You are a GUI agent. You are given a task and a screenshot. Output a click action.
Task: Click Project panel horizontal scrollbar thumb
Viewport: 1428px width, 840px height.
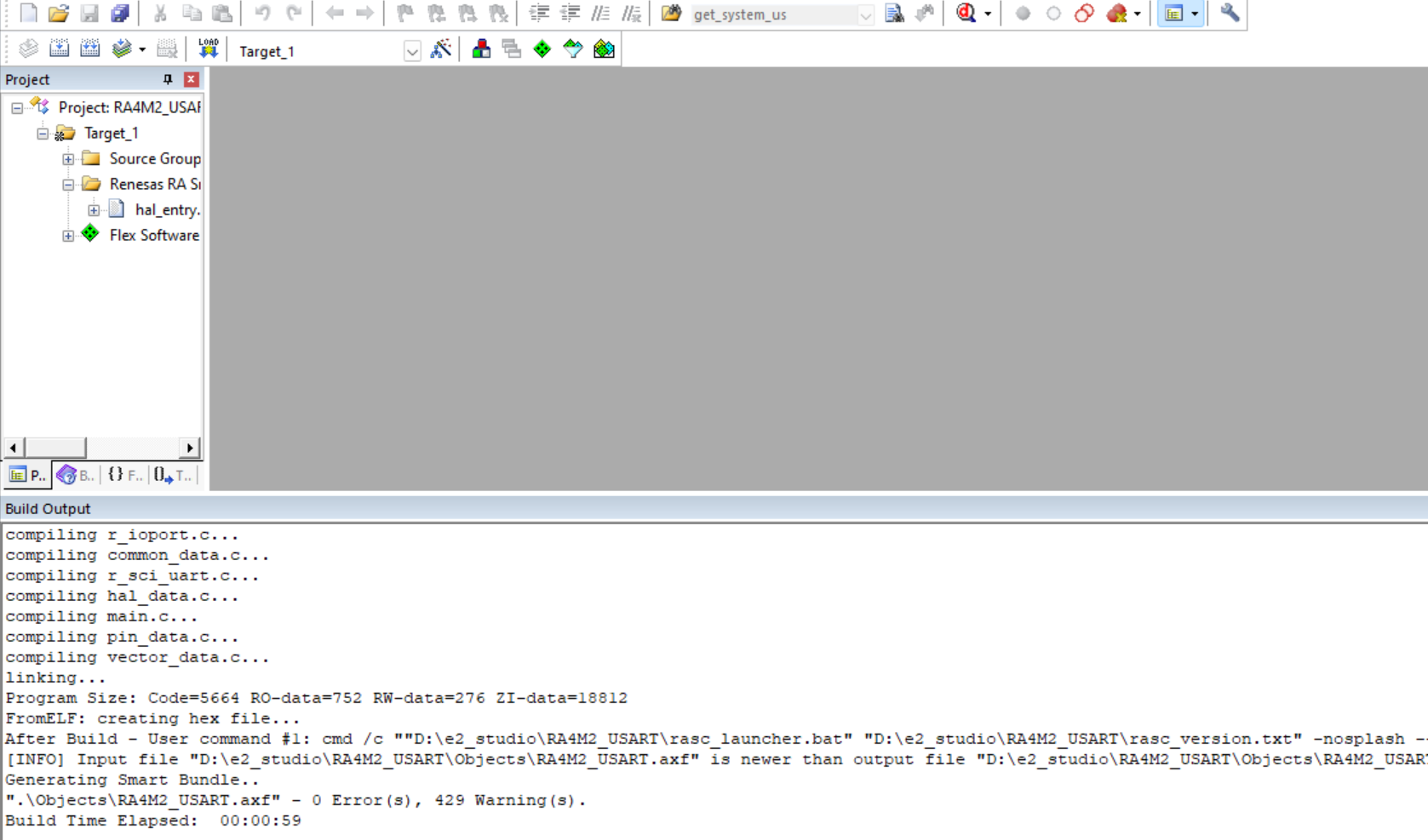[55, 448]
